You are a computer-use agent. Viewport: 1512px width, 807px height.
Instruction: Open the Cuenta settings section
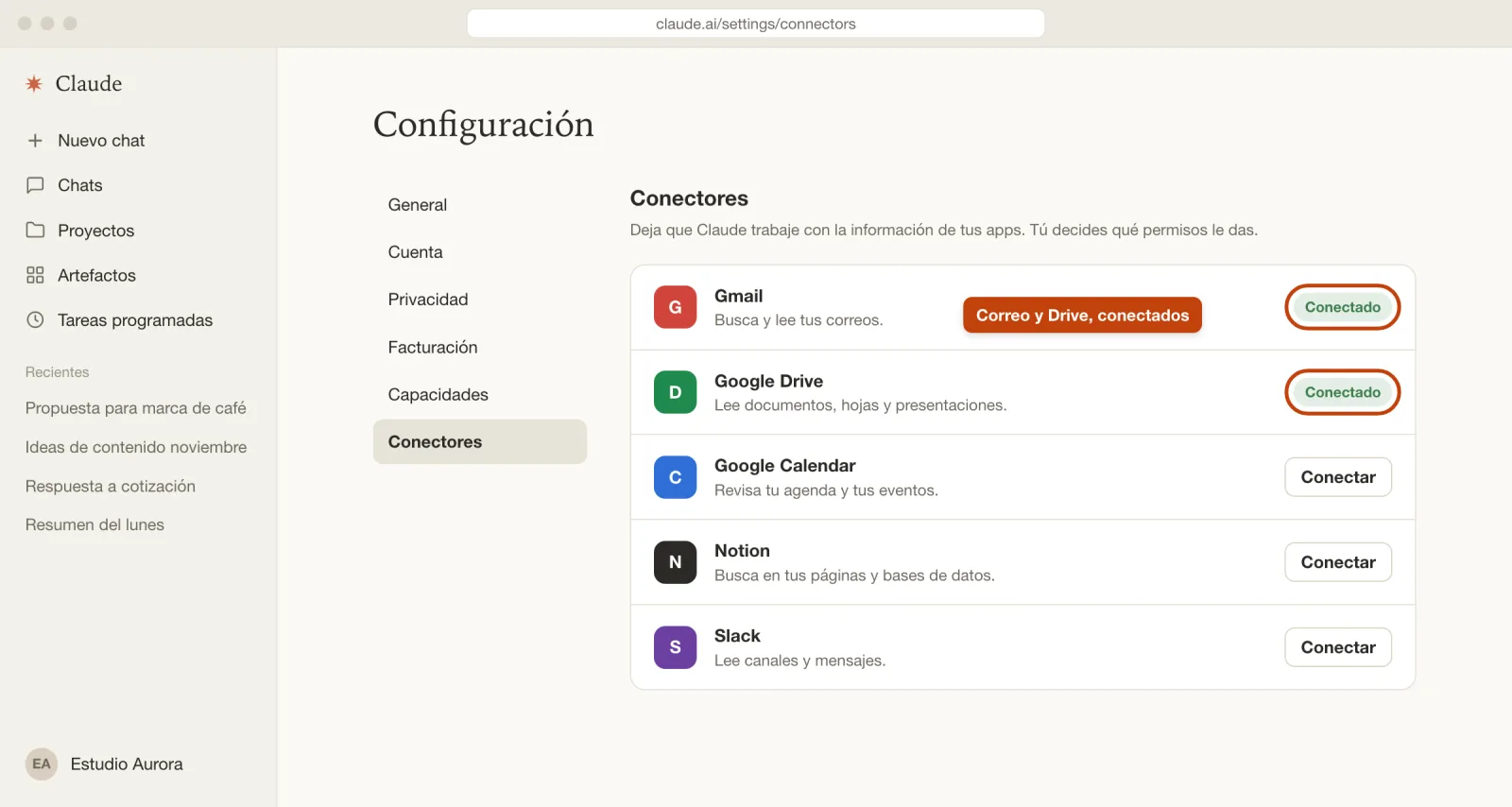pos(480,252)
